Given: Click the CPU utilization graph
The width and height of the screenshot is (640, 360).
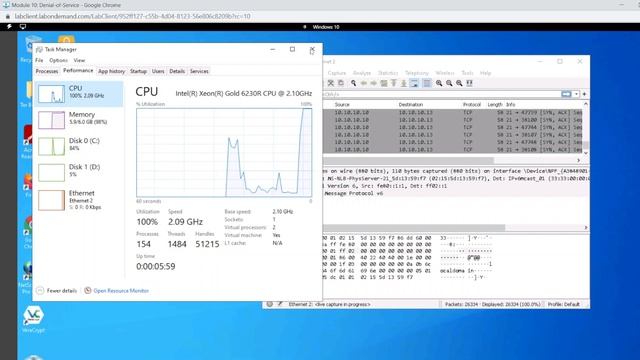Looking at the screenshot, I should pos(224,153).
